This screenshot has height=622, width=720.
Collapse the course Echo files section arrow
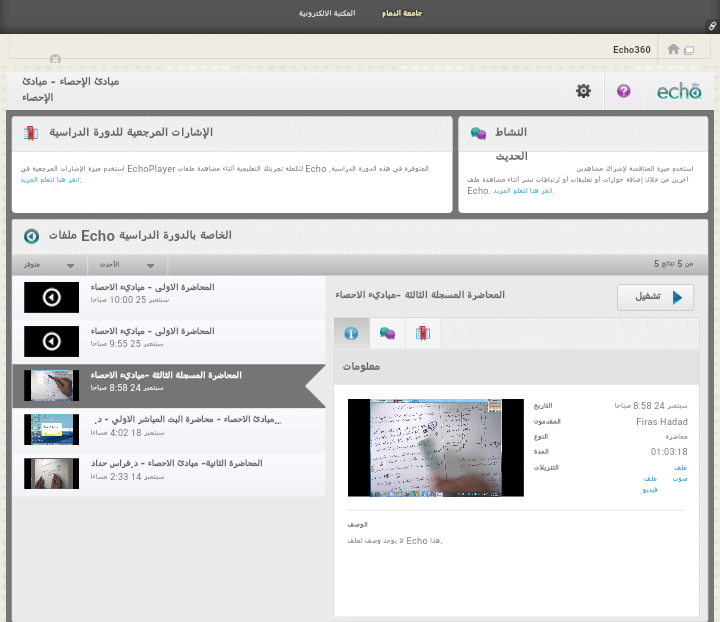[31, 236]
